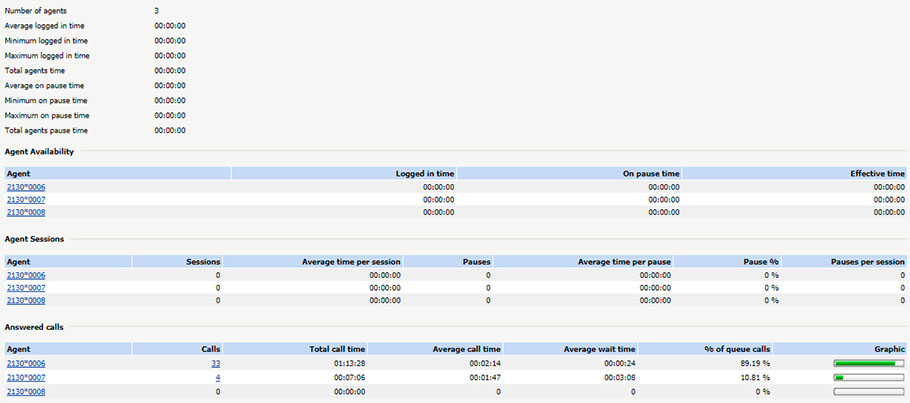
Task: Click agent 2130*0006 in Agent Sessions table
Action: [x=26, y=275]
